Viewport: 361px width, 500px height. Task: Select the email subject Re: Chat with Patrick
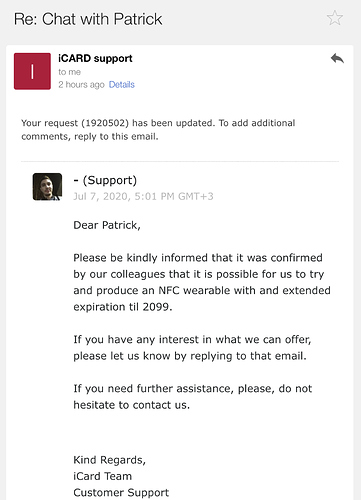click(x=88, y=19)
